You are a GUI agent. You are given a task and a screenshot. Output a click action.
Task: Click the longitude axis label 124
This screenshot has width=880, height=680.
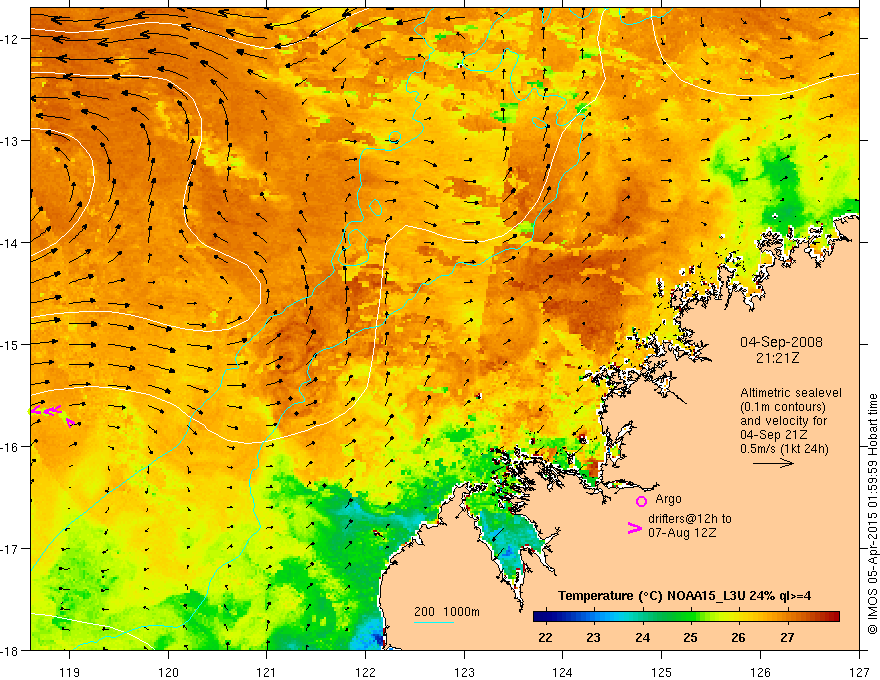point(563,672)
